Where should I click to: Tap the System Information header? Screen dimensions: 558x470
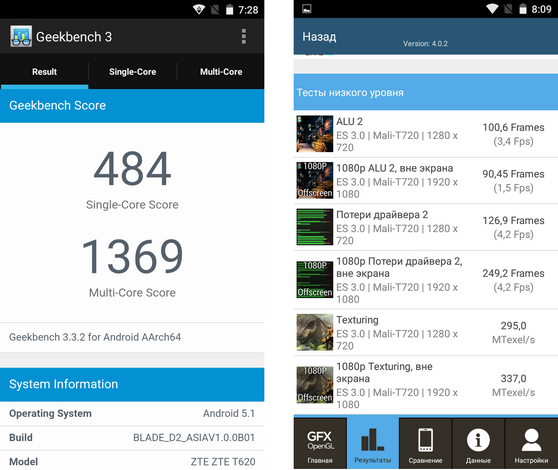(132, 384)
